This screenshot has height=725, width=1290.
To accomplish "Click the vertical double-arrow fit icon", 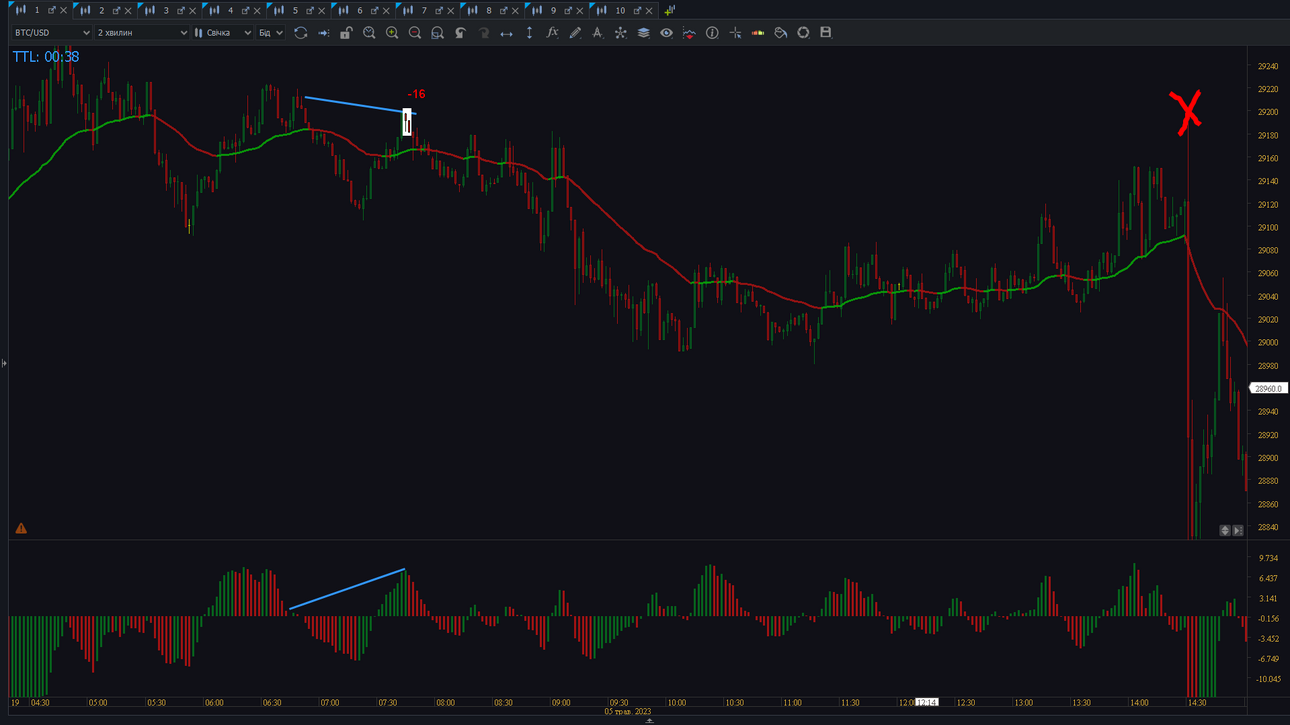I will coord(529,33).
